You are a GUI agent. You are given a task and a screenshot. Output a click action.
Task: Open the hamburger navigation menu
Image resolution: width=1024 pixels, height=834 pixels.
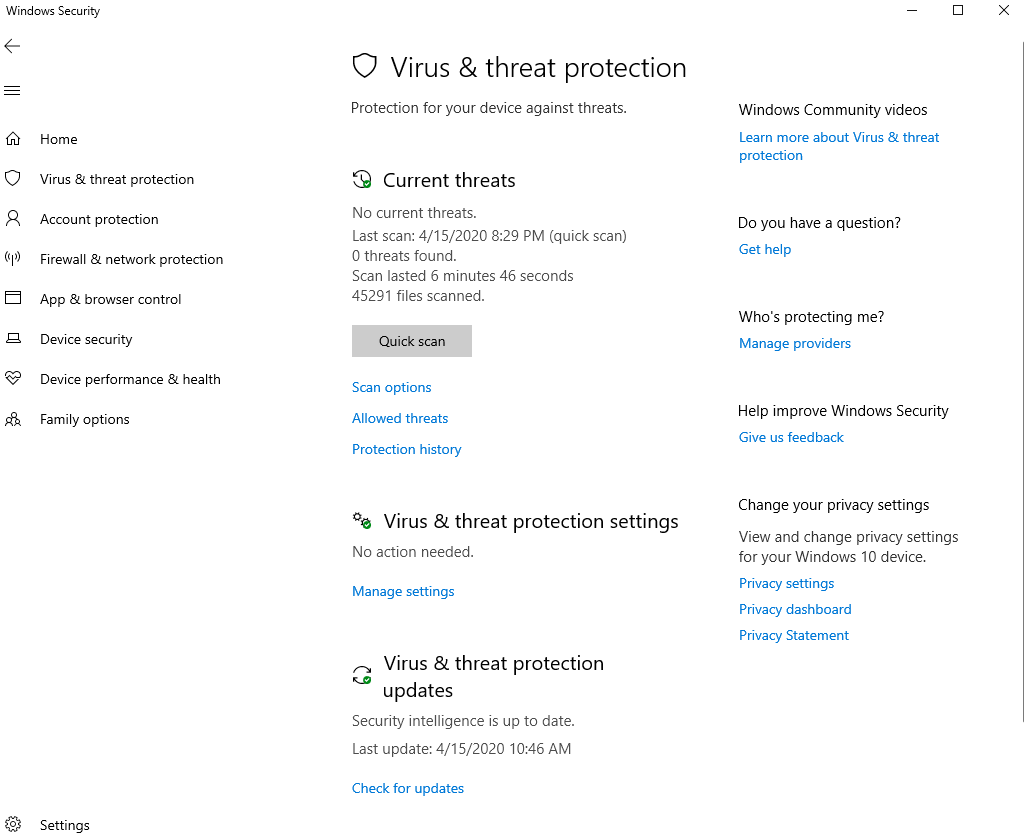[12, 91]
